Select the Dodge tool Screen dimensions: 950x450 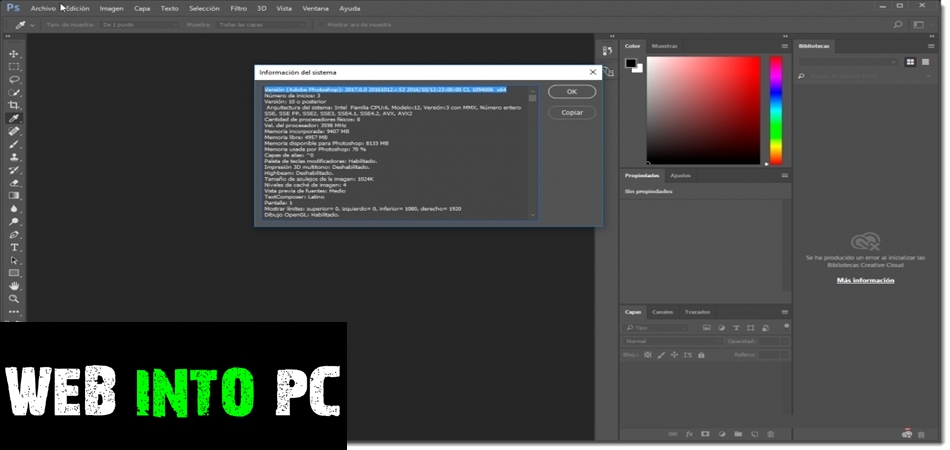coord(14,222)
